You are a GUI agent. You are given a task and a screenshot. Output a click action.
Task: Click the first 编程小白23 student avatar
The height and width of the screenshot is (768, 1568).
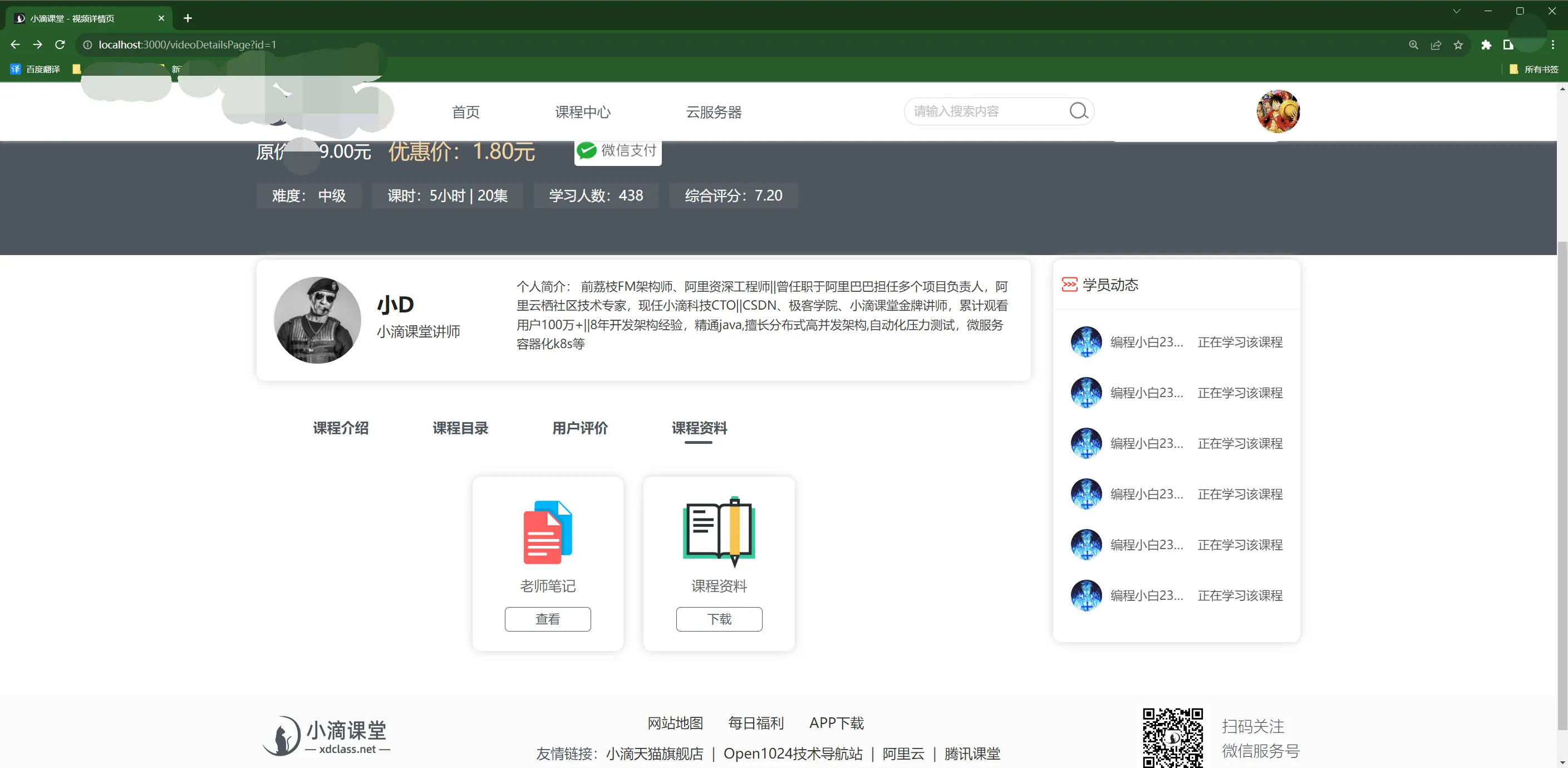1086,341
